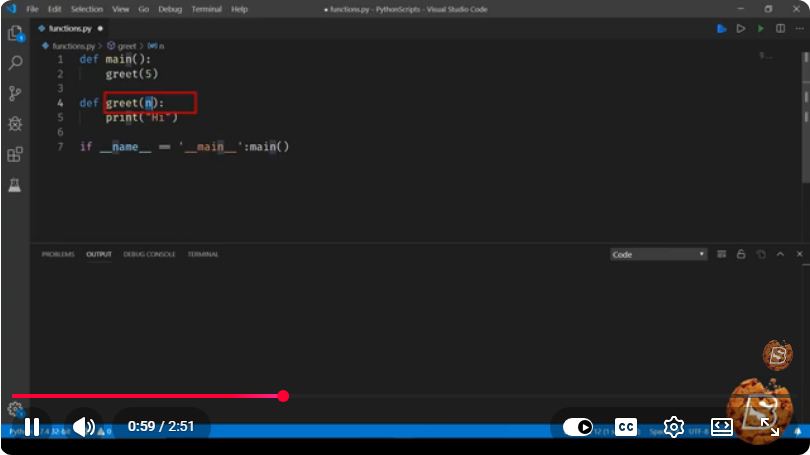
Task: Select the functions.py editor tab
Action: 70,28
